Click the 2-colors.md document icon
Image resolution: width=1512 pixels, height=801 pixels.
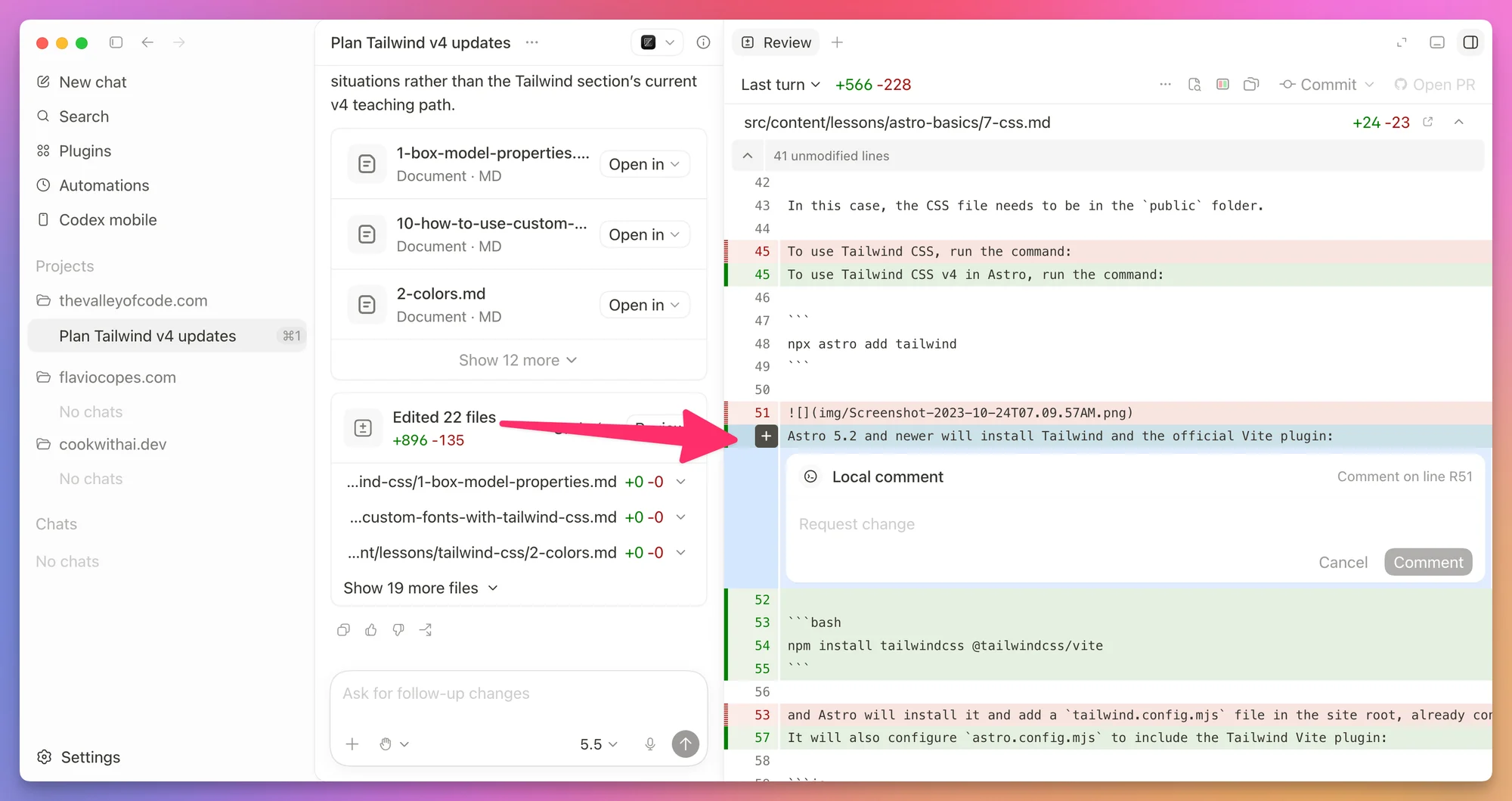(367, 305)
